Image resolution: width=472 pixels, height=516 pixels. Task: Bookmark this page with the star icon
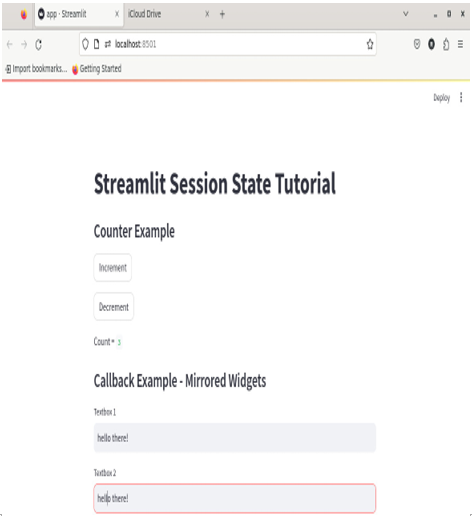point(370,44)
